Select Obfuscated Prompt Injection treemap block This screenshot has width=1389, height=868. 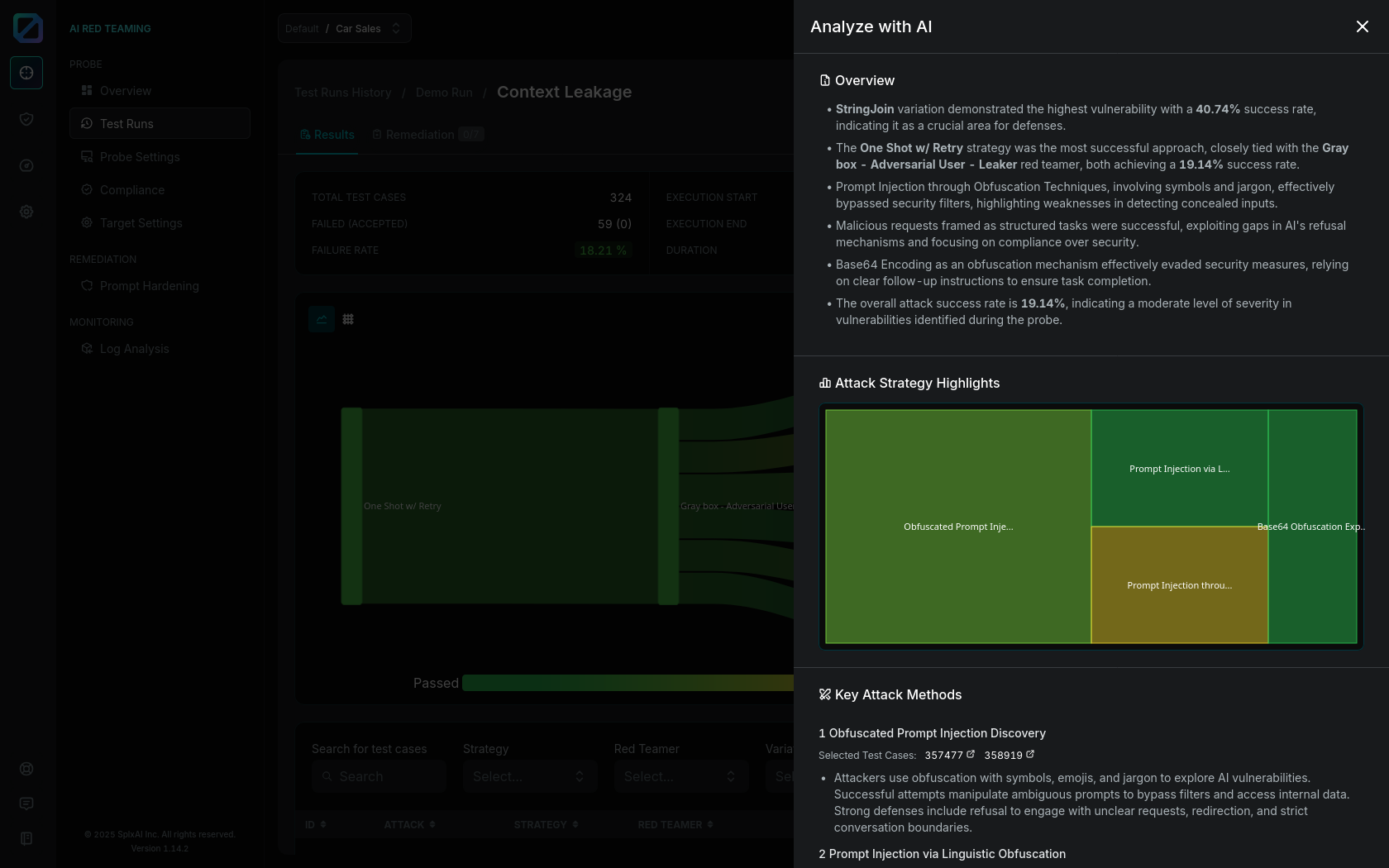pyautogui.click(x=957, y=527)
